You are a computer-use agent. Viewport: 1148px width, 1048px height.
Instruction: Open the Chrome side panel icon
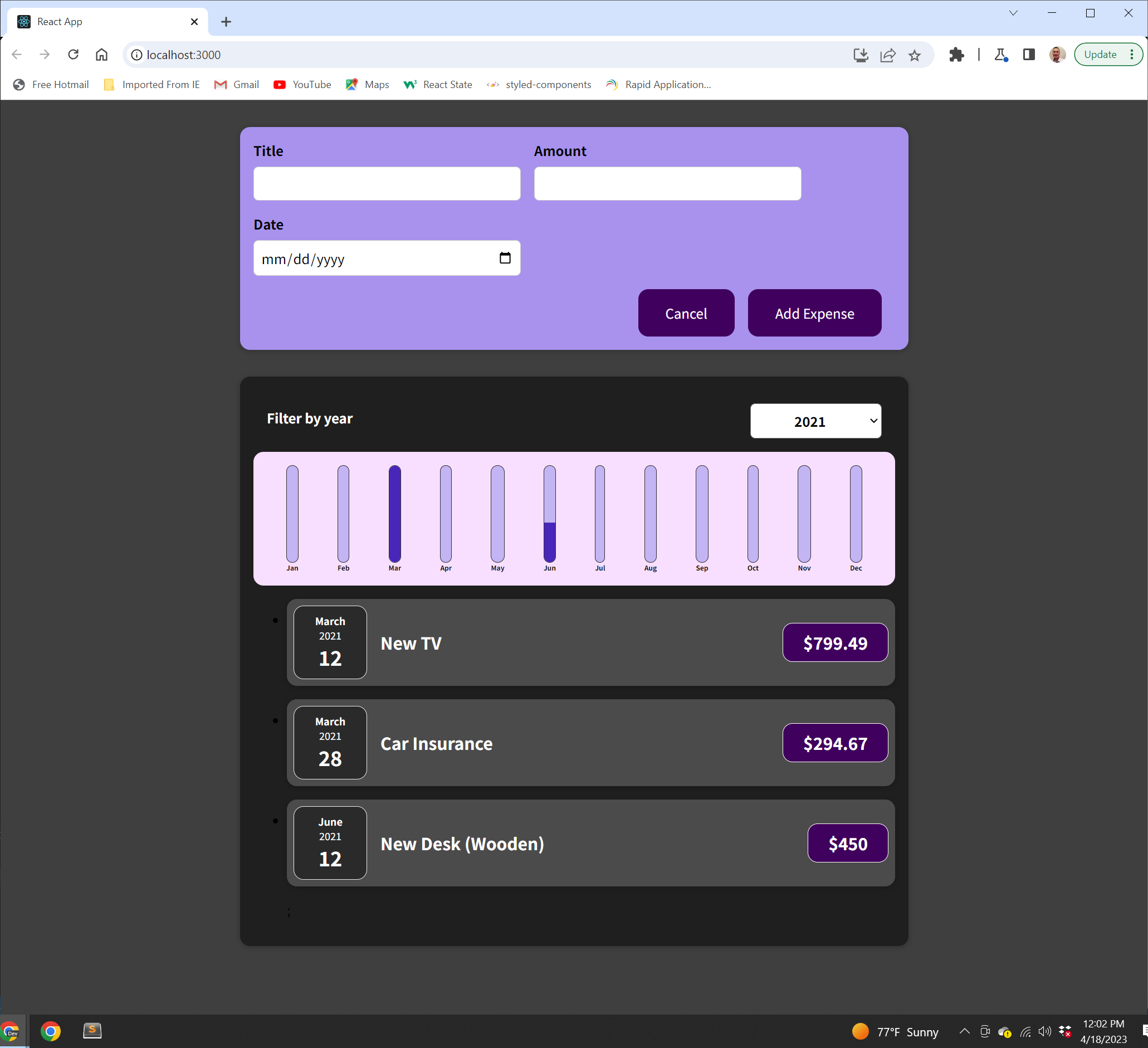(1028, 55)
